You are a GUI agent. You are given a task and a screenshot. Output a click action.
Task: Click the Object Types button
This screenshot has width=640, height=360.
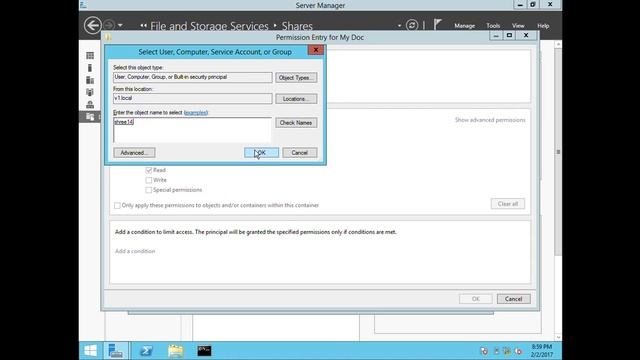[296, 78]
